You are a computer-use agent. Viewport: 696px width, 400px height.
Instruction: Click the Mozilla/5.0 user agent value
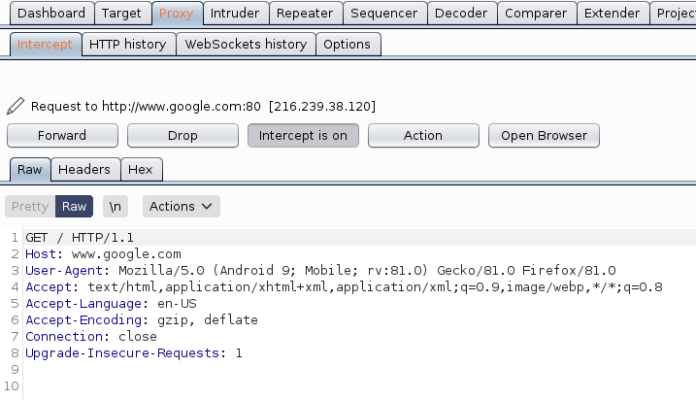[x=367, y=270]
